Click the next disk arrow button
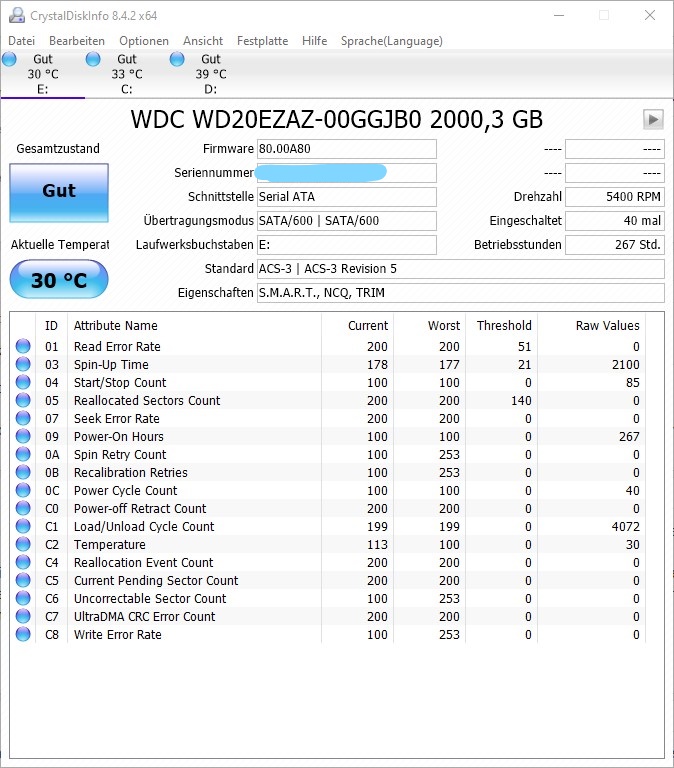The height and width of the screenshot is (768, 674). 653,119
